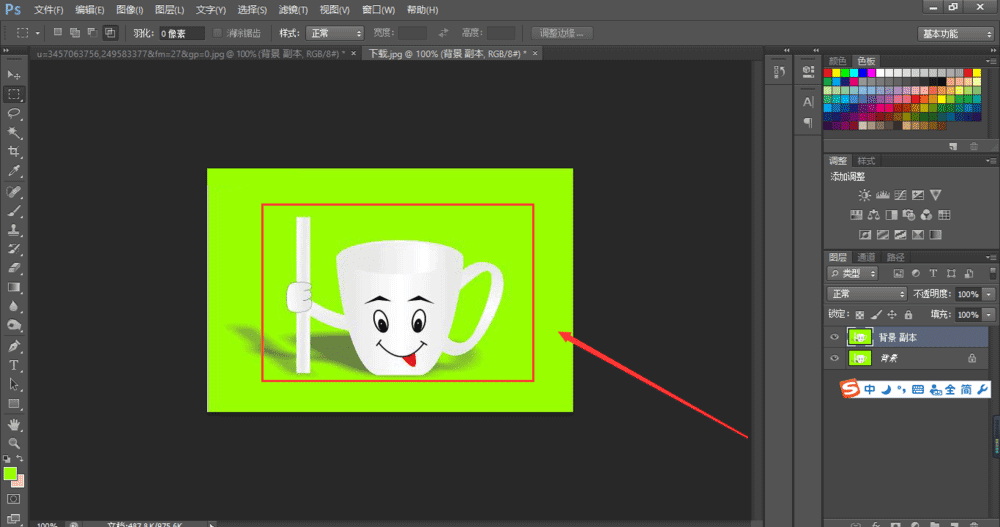Open the 样式 style dropdown

[x=334, y=33]
